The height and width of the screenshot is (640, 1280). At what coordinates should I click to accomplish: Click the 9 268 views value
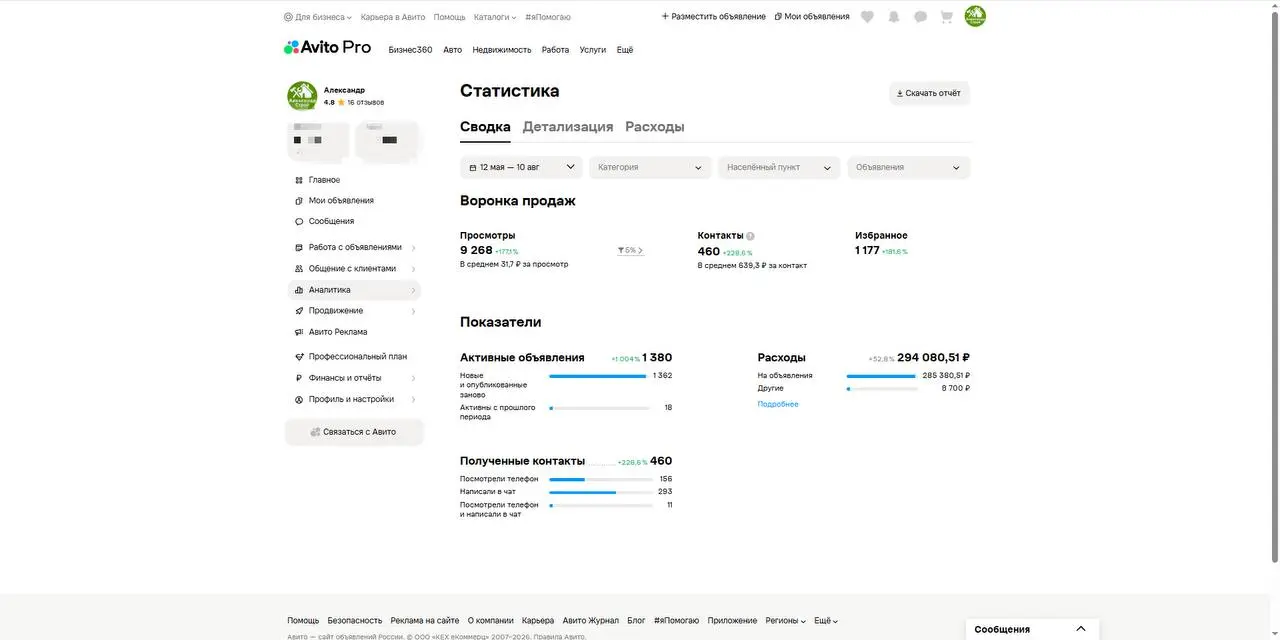476,251
